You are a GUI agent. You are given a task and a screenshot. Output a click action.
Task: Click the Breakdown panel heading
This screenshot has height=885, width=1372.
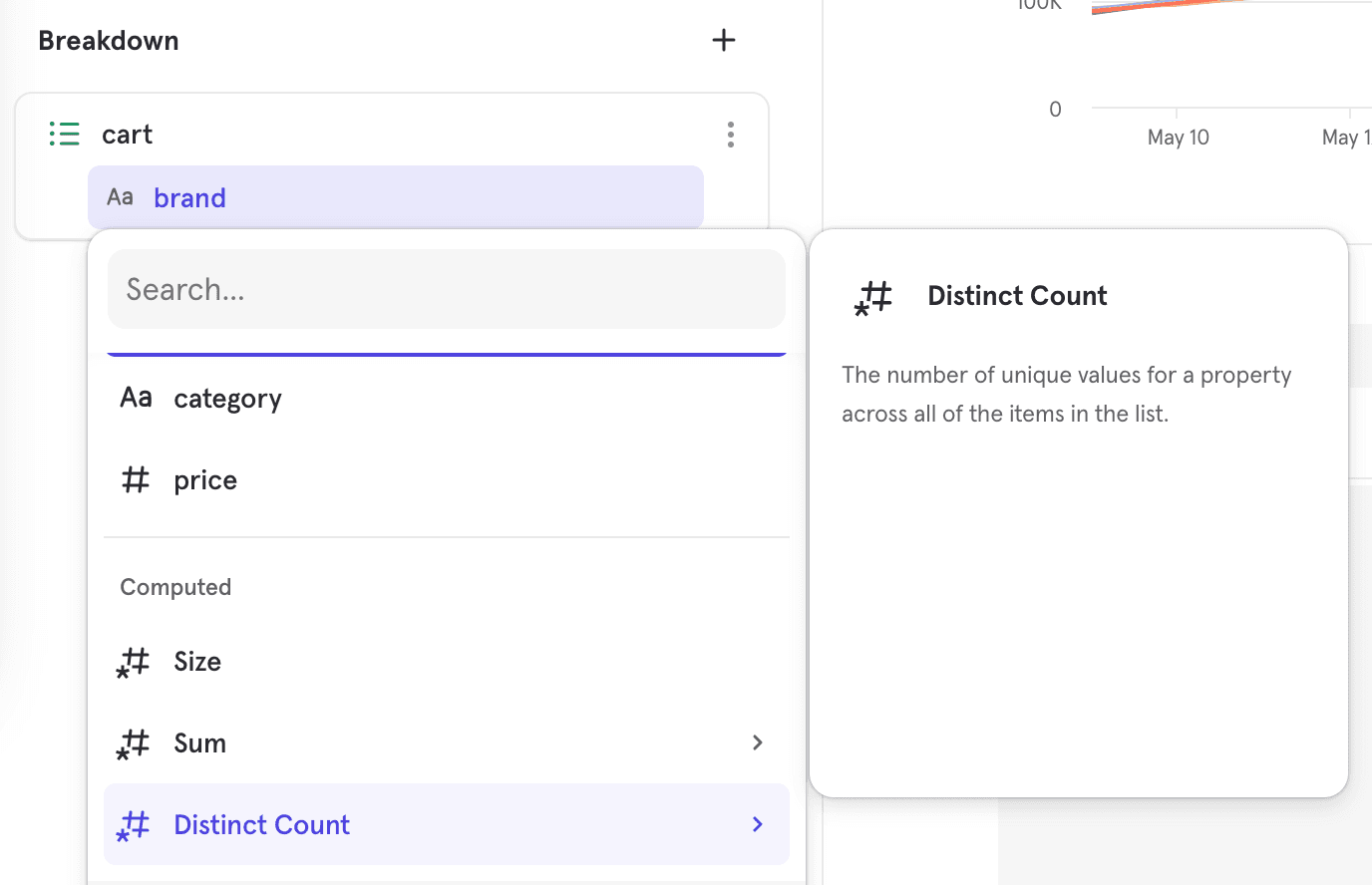[108, 40]
